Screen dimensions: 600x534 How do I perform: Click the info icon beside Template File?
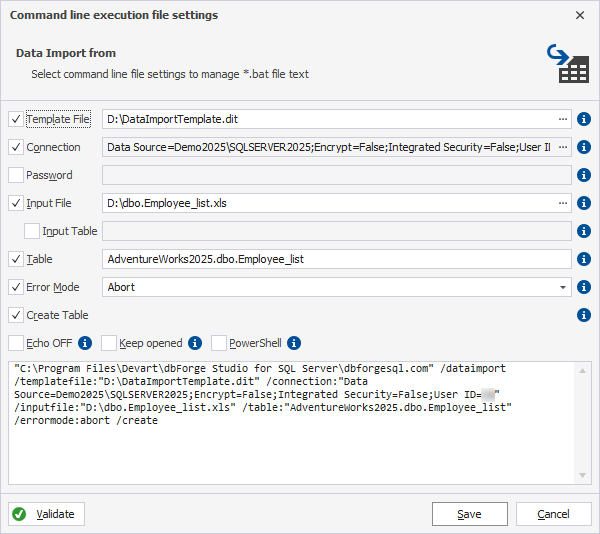(584, 119)
